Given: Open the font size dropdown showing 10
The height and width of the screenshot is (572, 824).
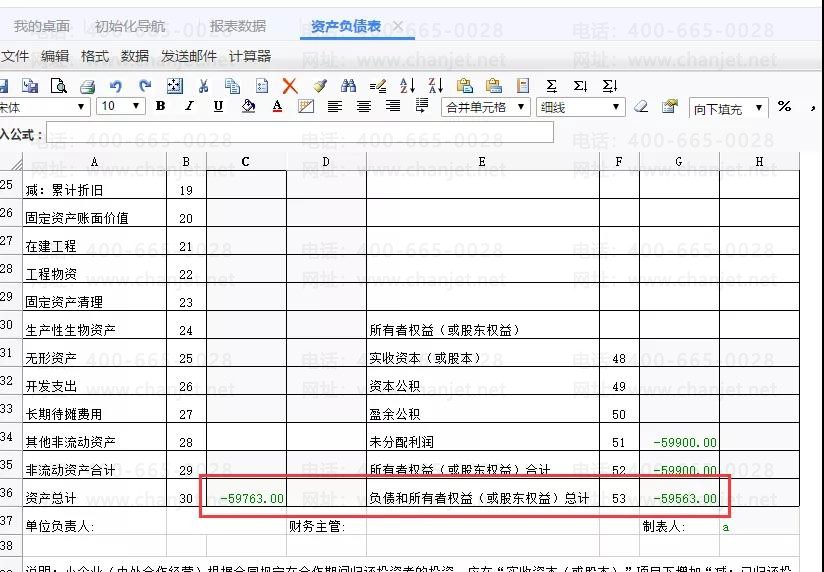Looking at the screenshot, I should 121,107.
